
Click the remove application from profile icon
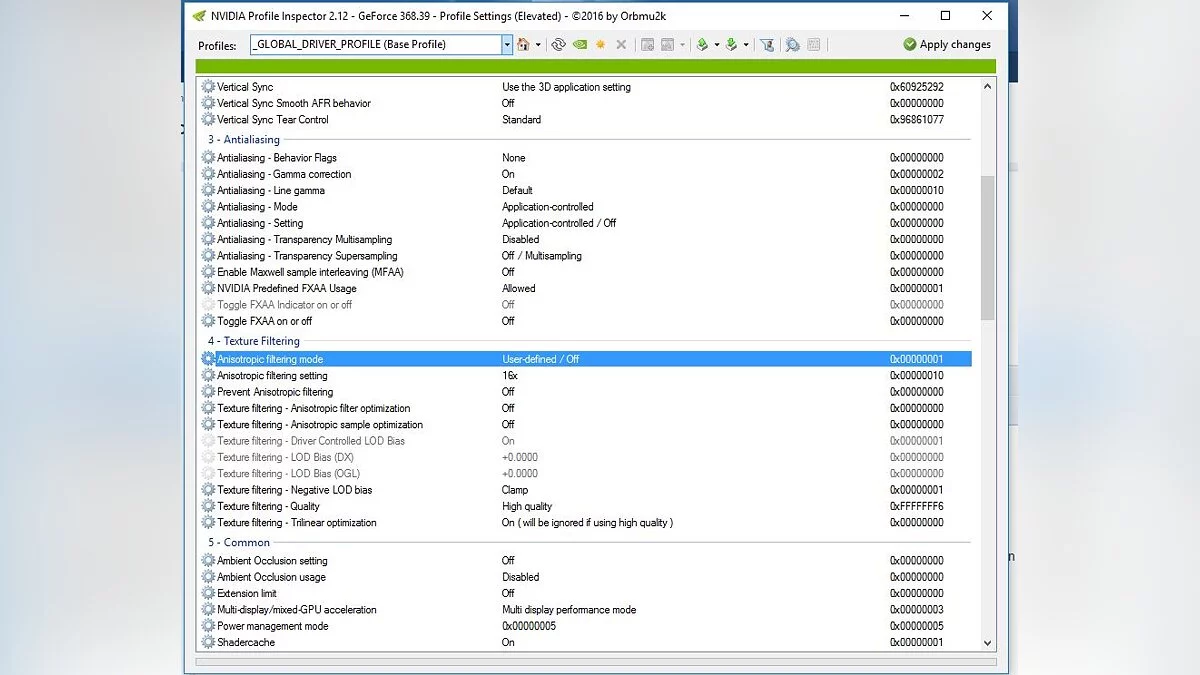(x=667, y=44)
